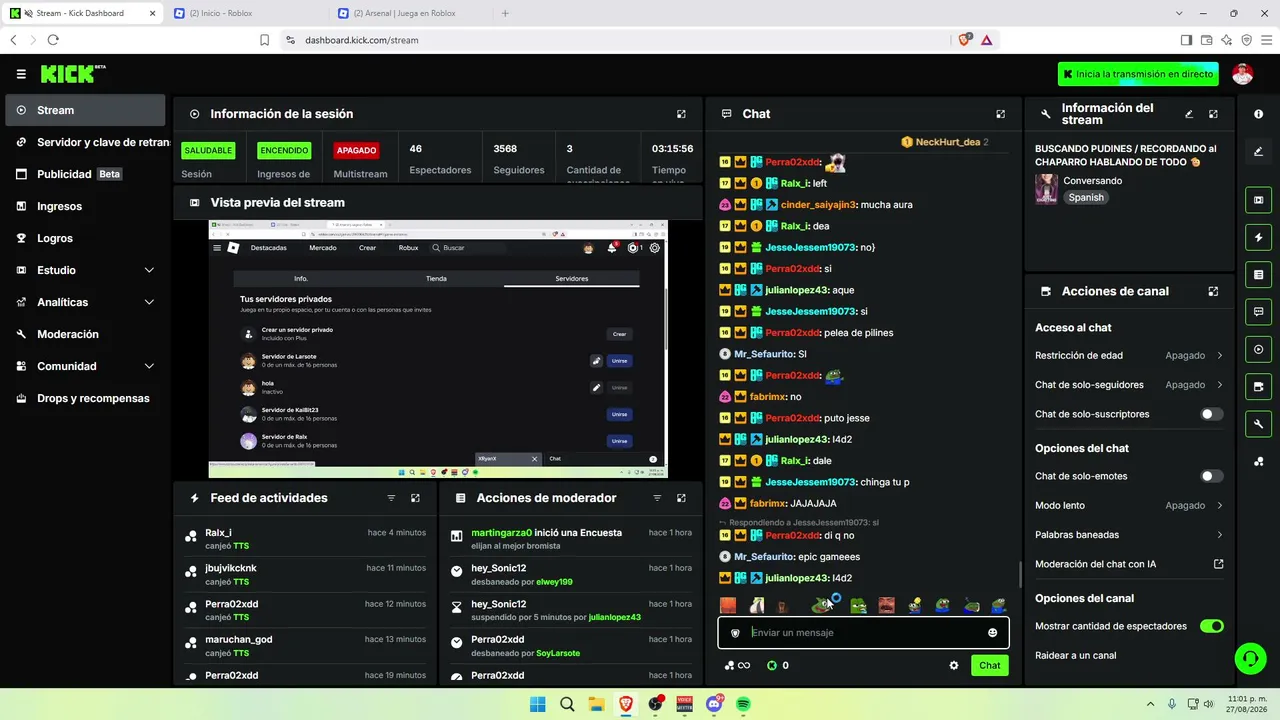Go to Publicidad in the sidebar

85,174
